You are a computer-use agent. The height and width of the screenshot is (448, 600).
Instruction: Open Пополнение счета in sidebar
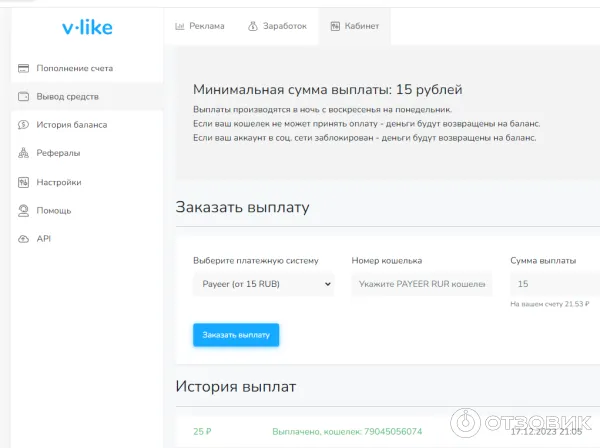(x=87, y=68)
